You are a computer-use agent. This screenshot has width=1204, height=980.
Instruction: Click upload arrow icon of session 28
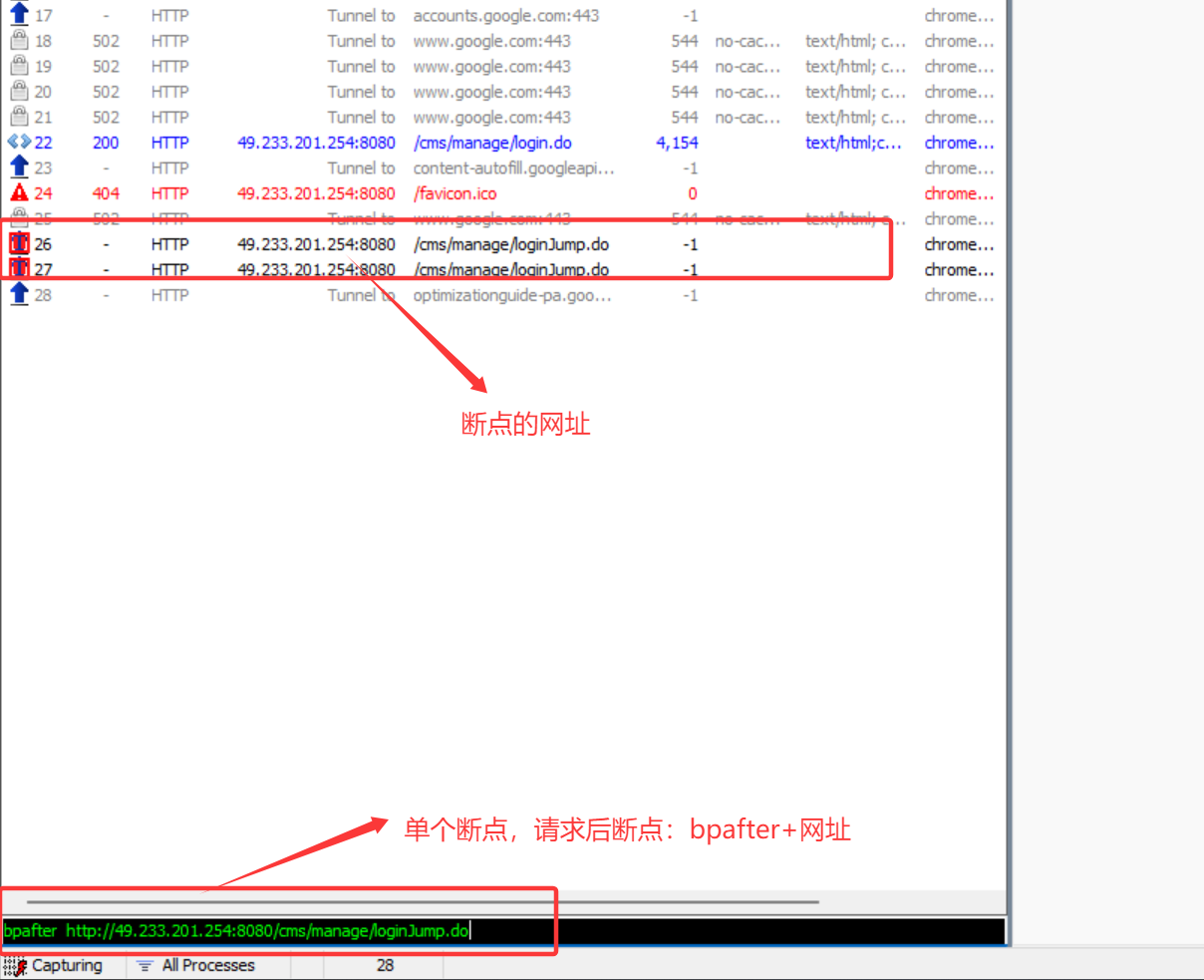tap(19, 294)
